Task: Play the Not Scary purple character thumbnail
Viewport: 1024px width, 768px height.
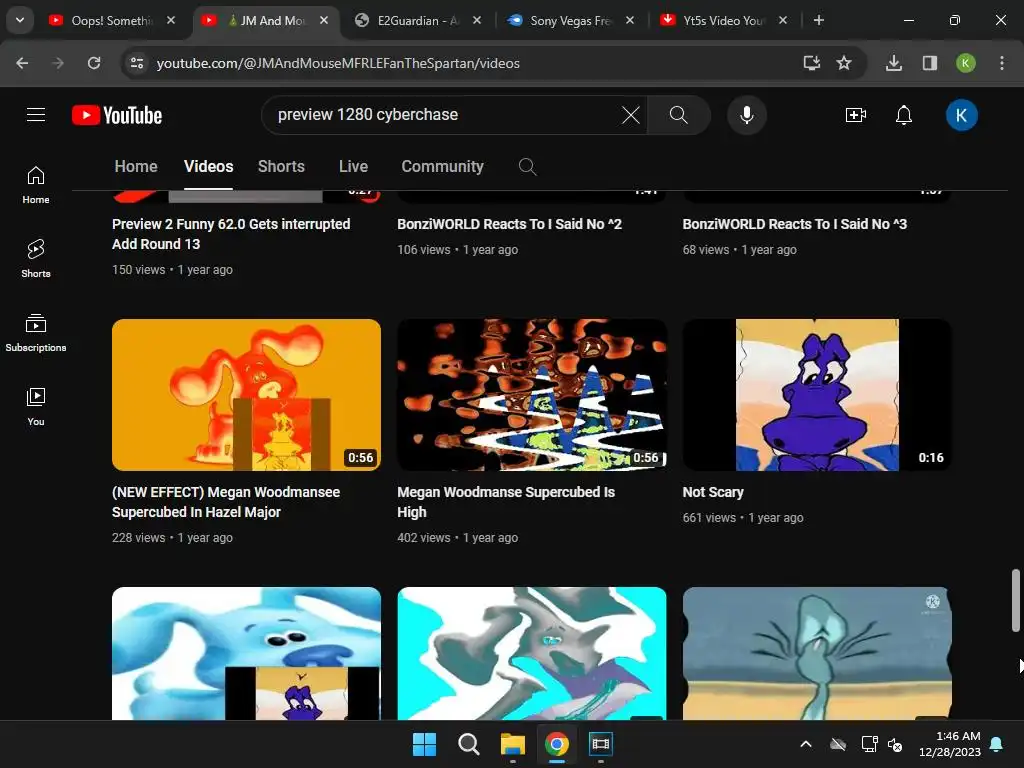Action: click(817, 394)
